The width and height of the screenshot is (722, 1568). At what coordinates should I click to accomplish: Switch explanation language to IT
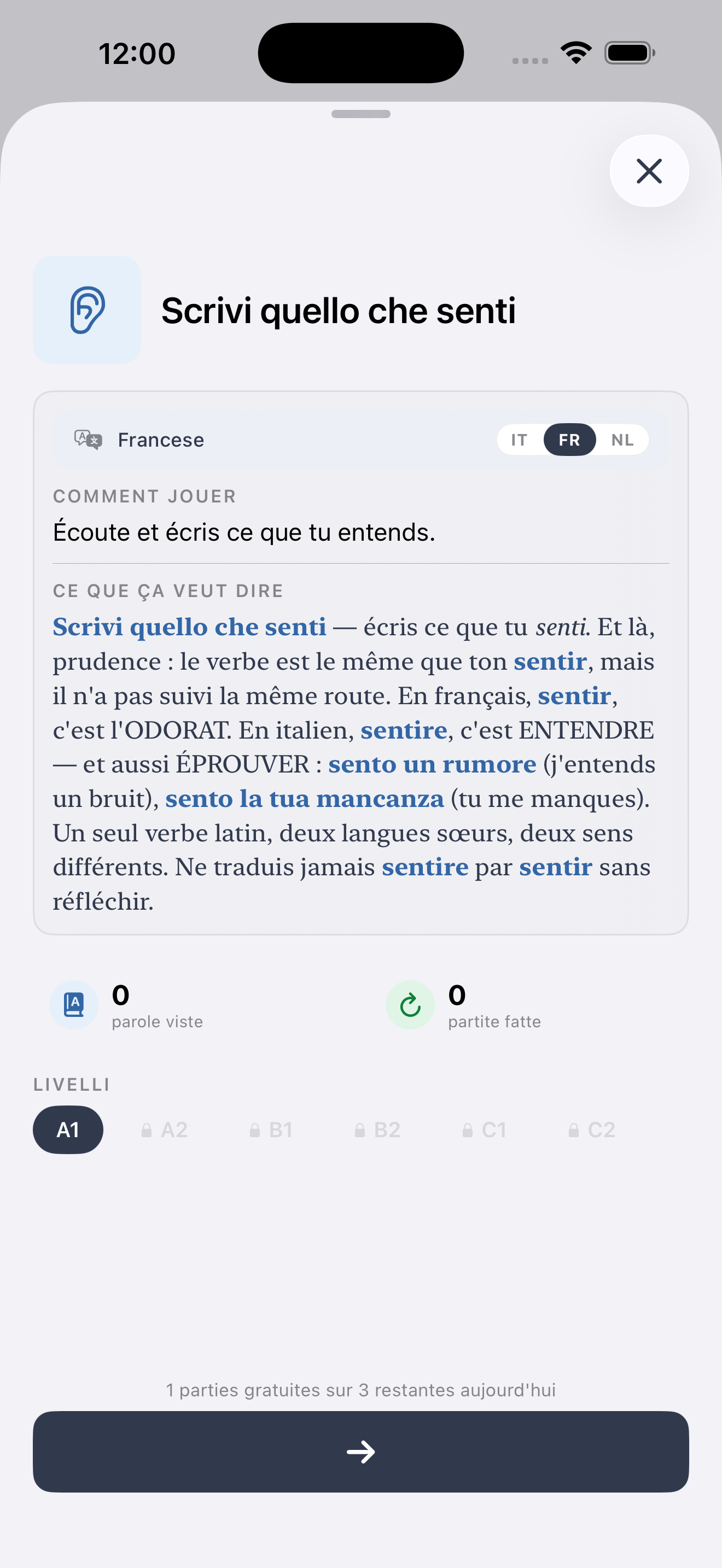[519, 440]
